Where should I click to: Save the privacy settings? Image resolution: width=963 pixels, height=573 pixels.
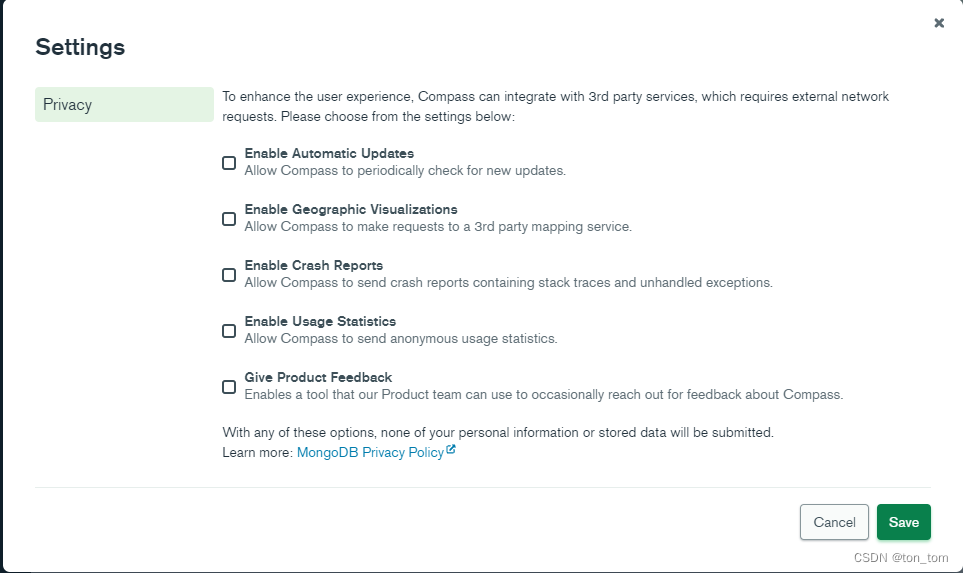[x=903, y=522]
